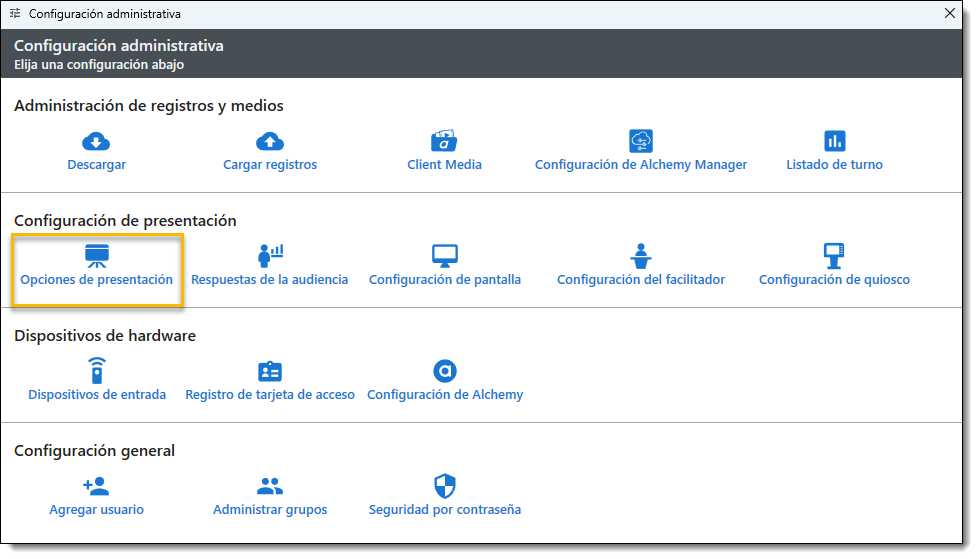
Task: Click the Respuestas de la audiencia icon
Action: pos(270,256)
